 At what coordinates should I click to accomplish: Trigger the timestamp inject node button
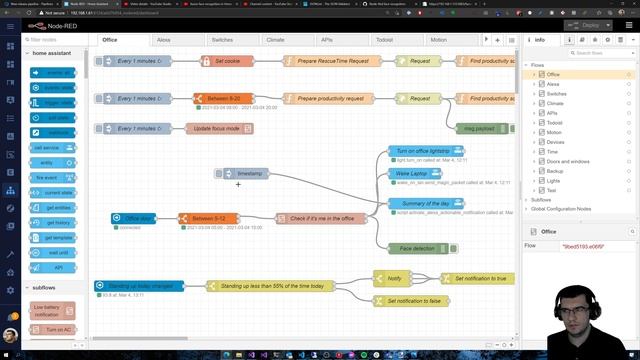point(219,173)
